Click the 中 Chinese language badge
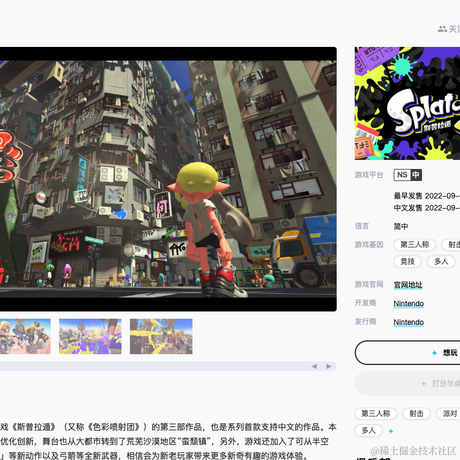 coord(416,175)
